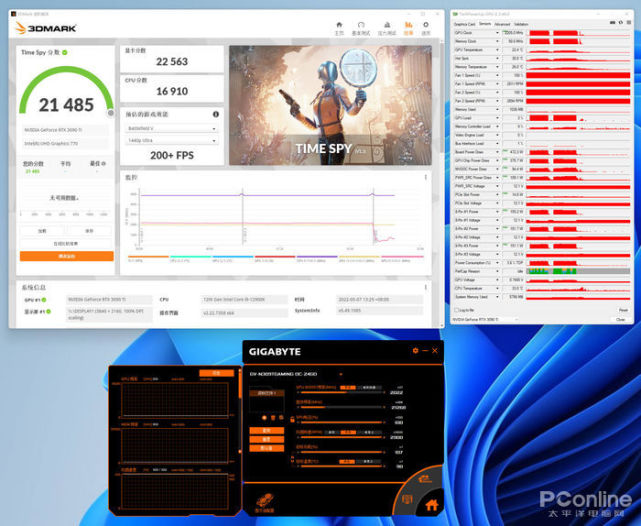The width and height of the screenshot is (641, 526).
Task: Open 1440p Ultra resolution dropdown
Action: pyautogui.click(x=171, y=140)
